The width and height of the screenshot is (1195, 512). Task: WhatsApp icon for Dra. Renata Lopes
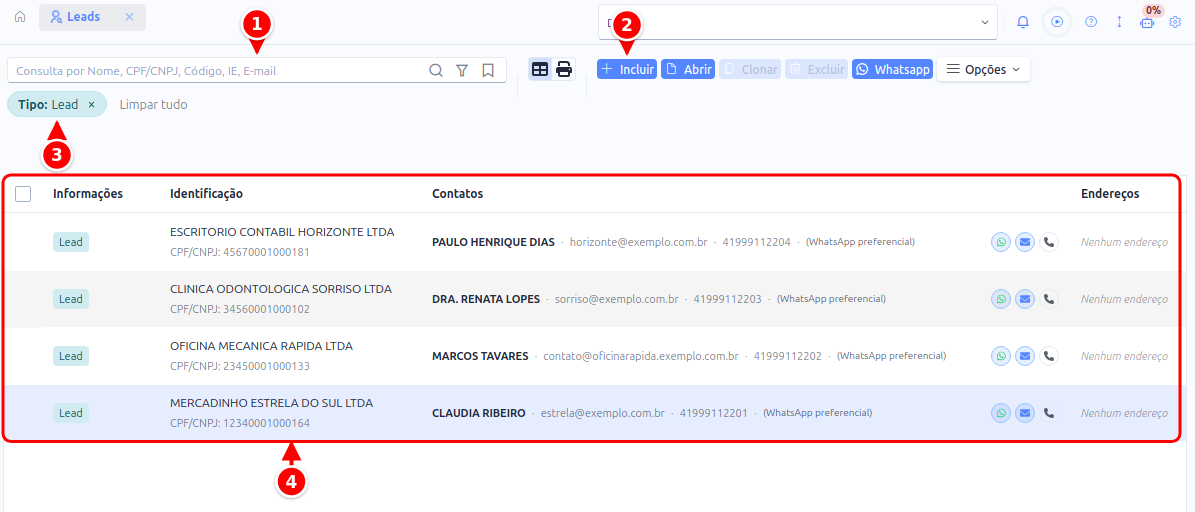[1001, 299]
